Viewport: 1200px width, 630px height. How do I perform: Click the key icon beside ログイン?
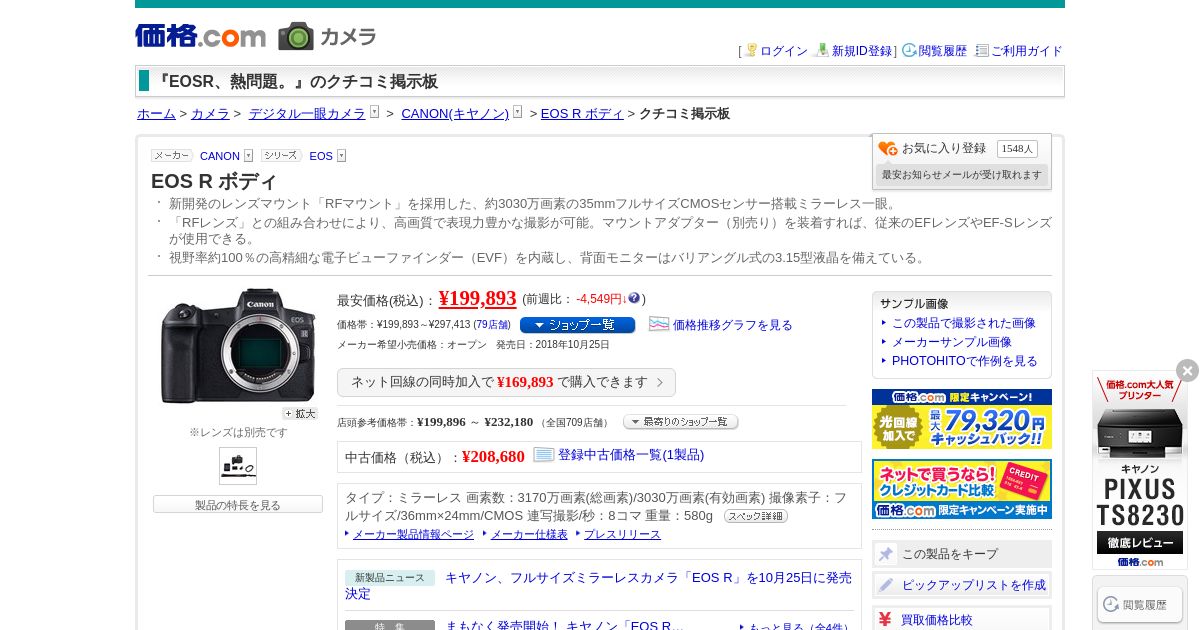751,50
